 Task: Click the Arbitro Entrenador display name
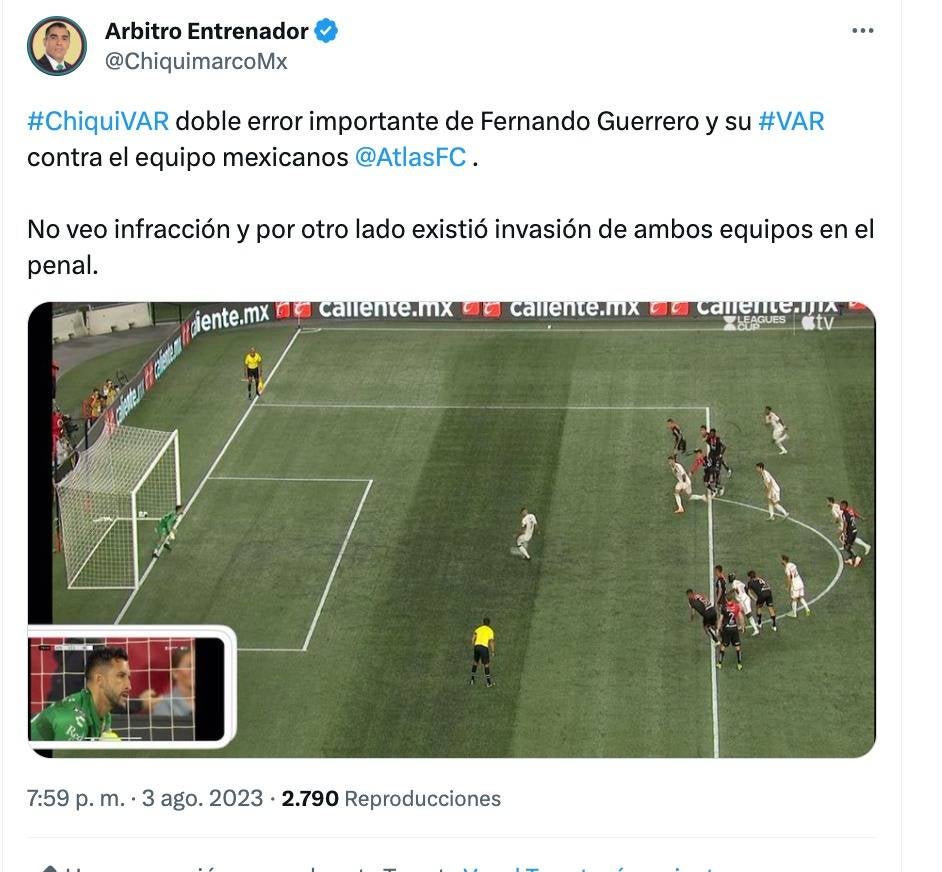click(x=206, y=31)
